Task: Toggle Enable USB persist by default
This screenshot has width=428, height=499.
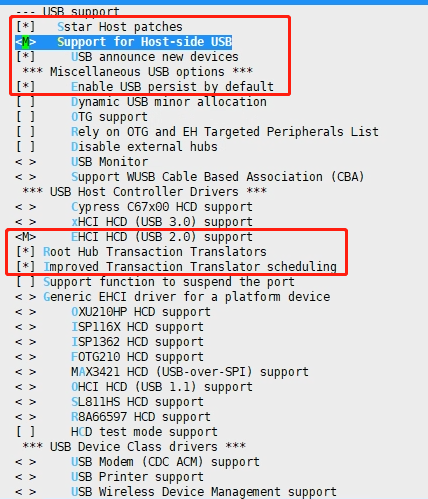Action: pos(145,87)
